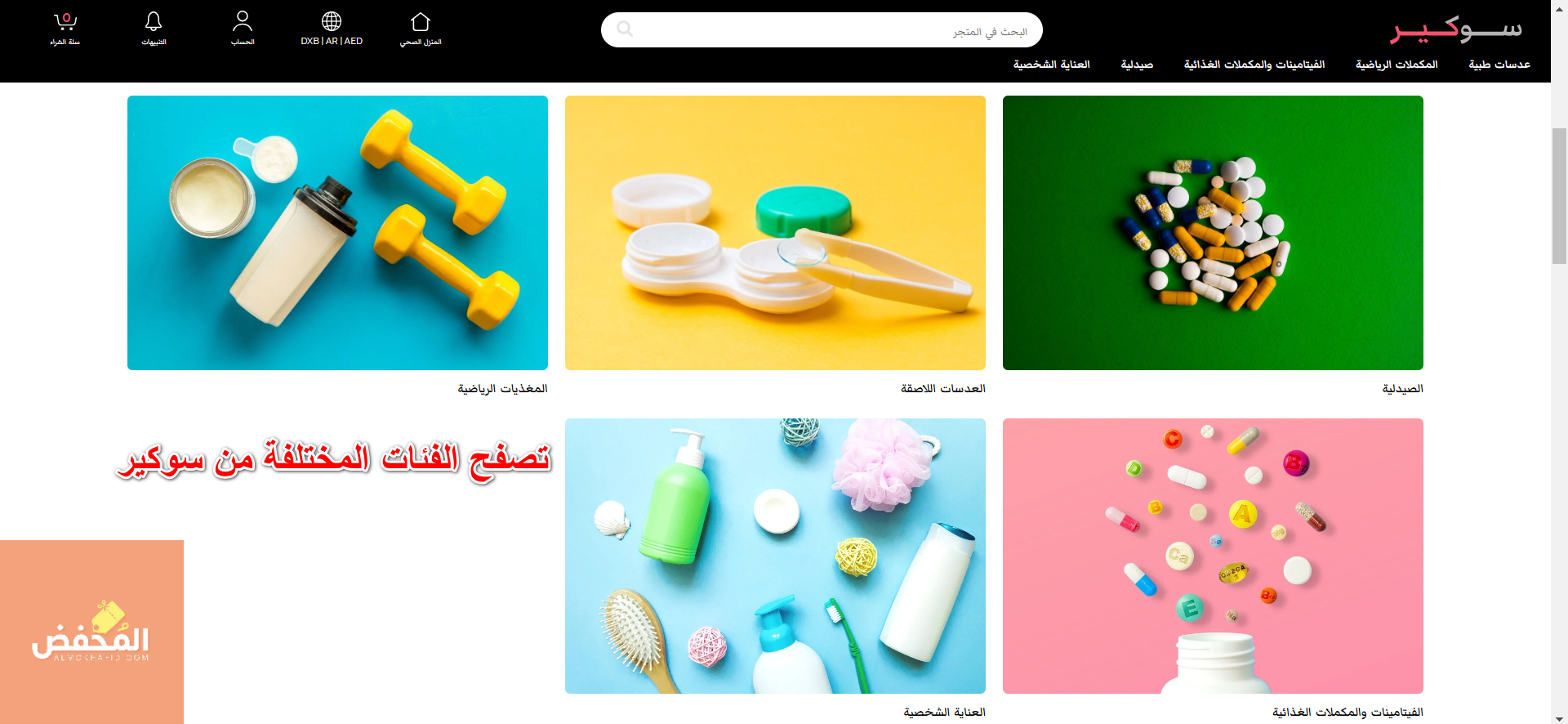Open the الصيدلية category link
Image resolution: width=1568 pixels, height=724 pixels.
(x=1402, y=389)
